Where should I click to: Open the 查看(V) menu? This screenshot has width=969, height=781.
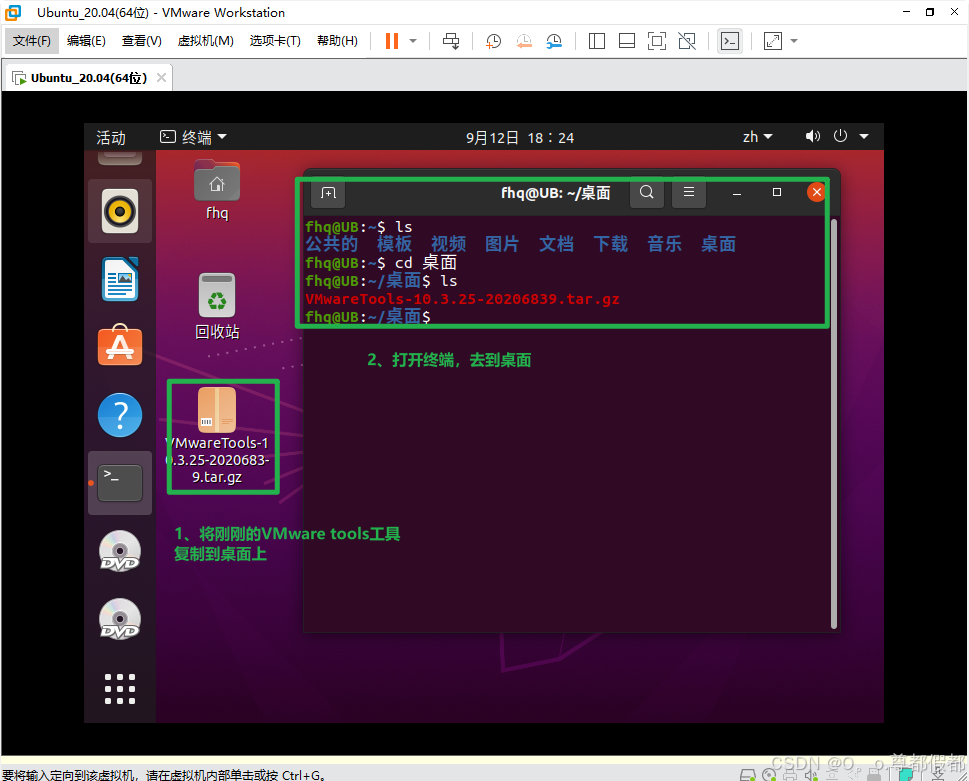[142, 41]
